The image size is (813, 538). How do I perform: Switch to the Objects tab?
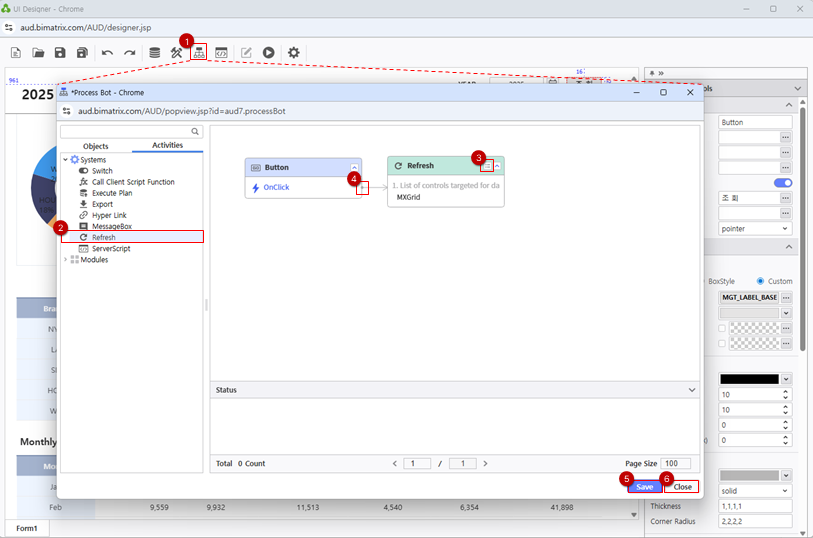pos(96,146)
